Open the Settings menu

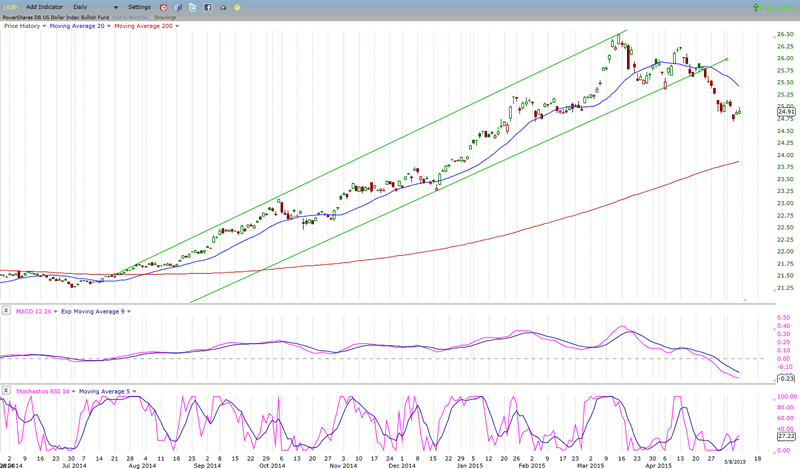coord(139,7)
